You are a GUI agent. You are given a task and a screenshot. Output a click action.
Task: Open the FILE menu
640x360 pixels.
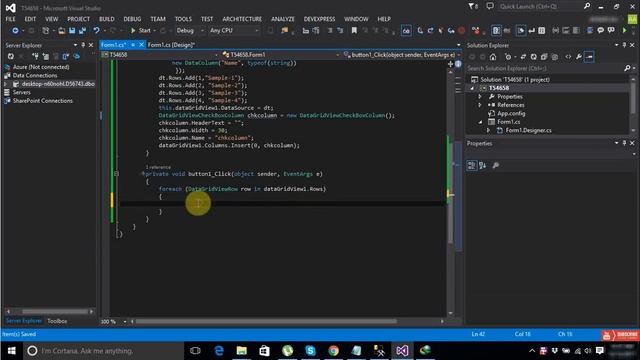tap(10, 19)
